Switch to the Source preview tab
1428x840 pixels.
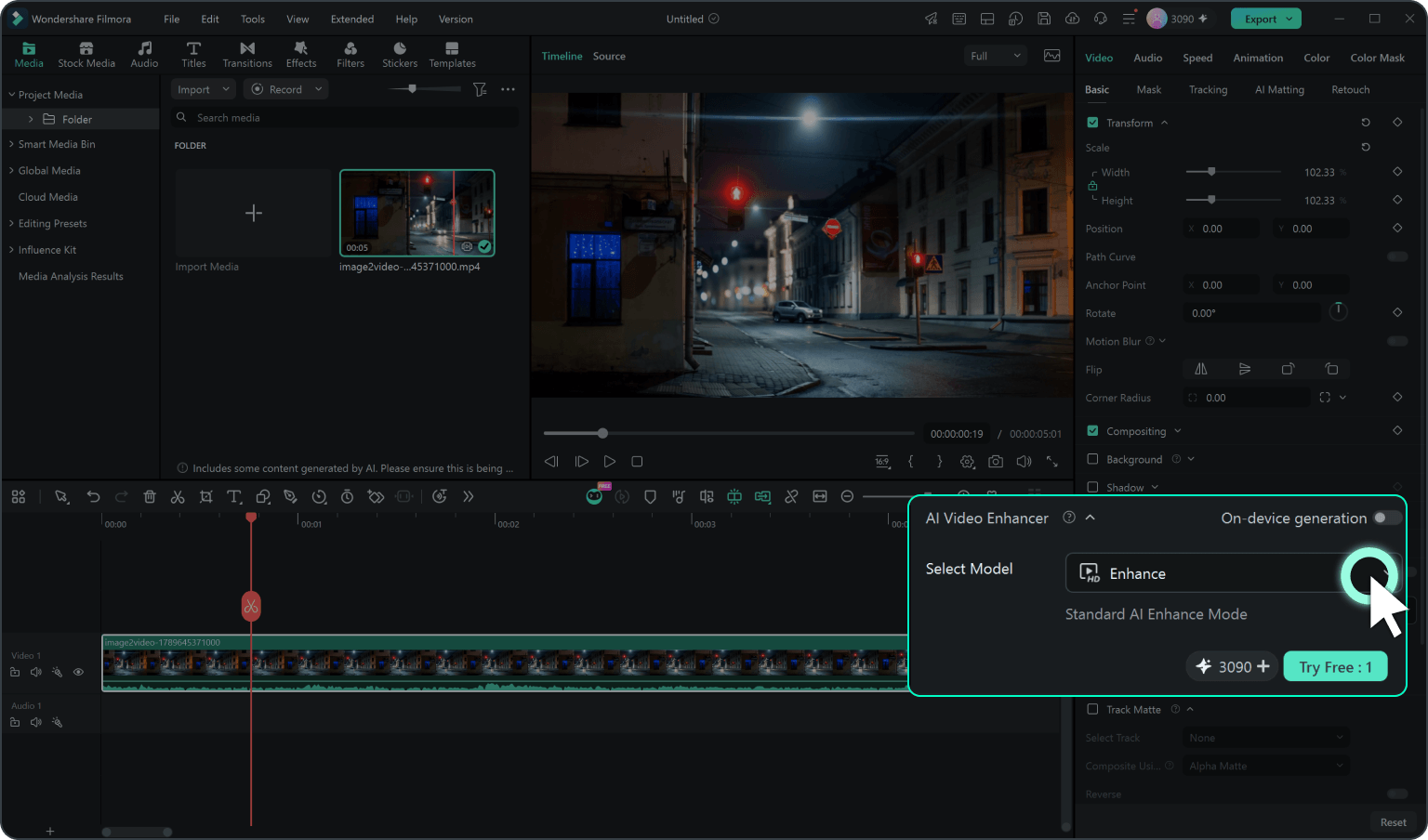(x=609, y=57)
